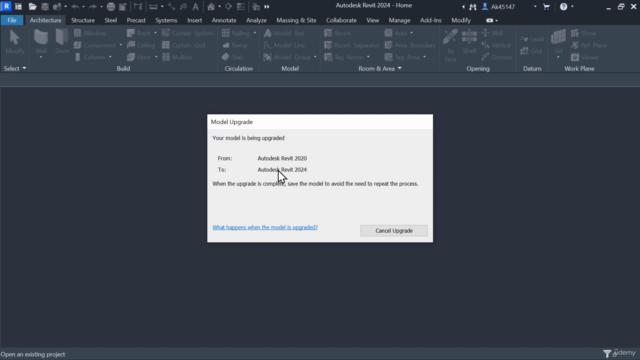Open the shopping cart icon in title bar

(547, 7)
